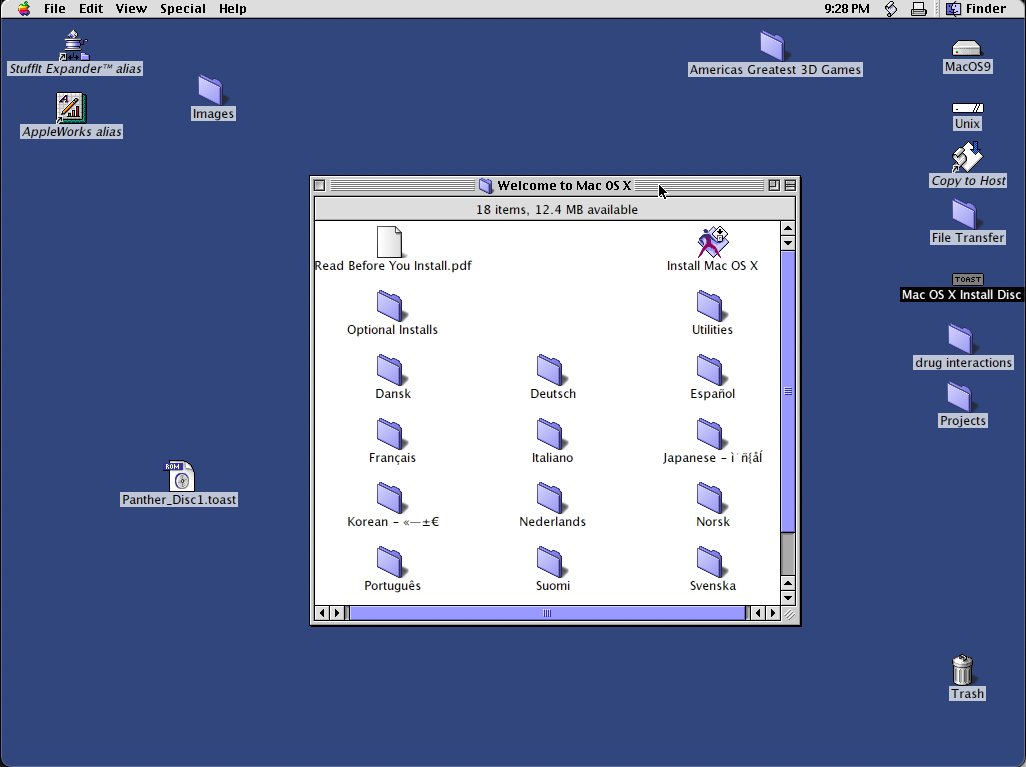Open the Utilities folder
This screenshot has width=1026, height=767.
pos(712,306)
